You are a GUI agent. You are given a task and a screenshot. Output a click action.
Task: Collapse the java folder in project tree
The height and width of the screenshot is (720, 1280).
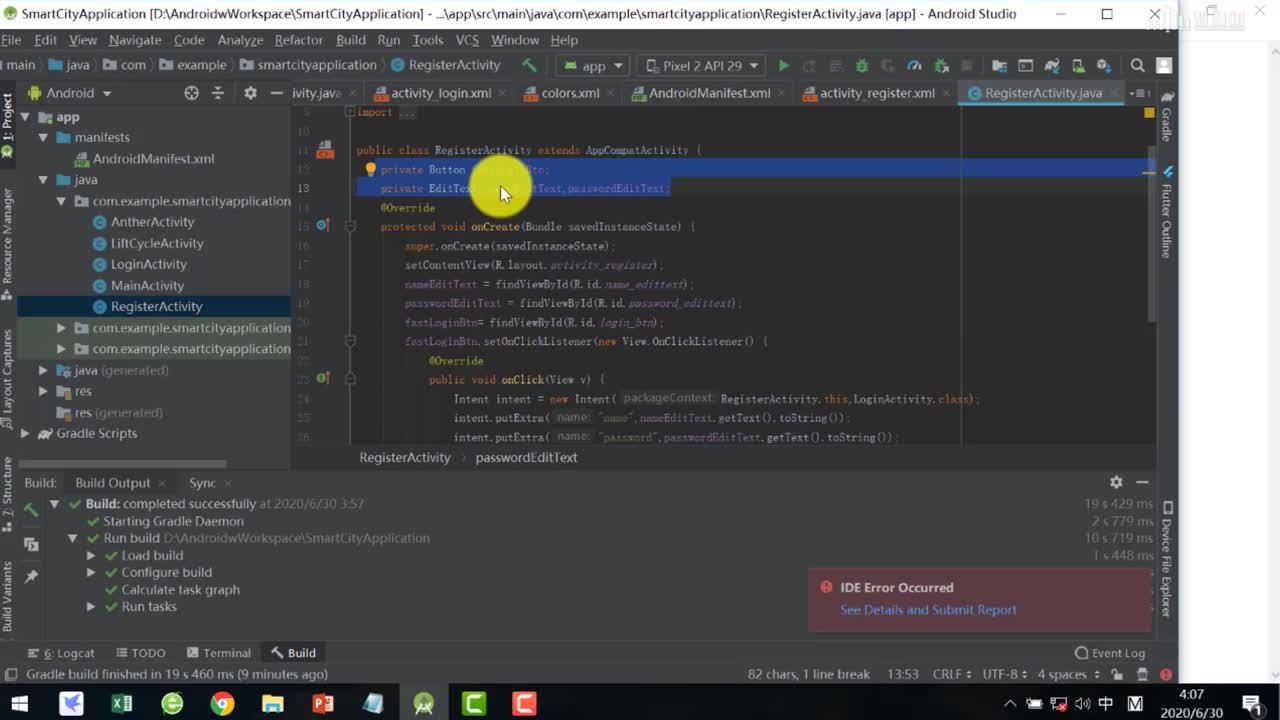[43, 180]
